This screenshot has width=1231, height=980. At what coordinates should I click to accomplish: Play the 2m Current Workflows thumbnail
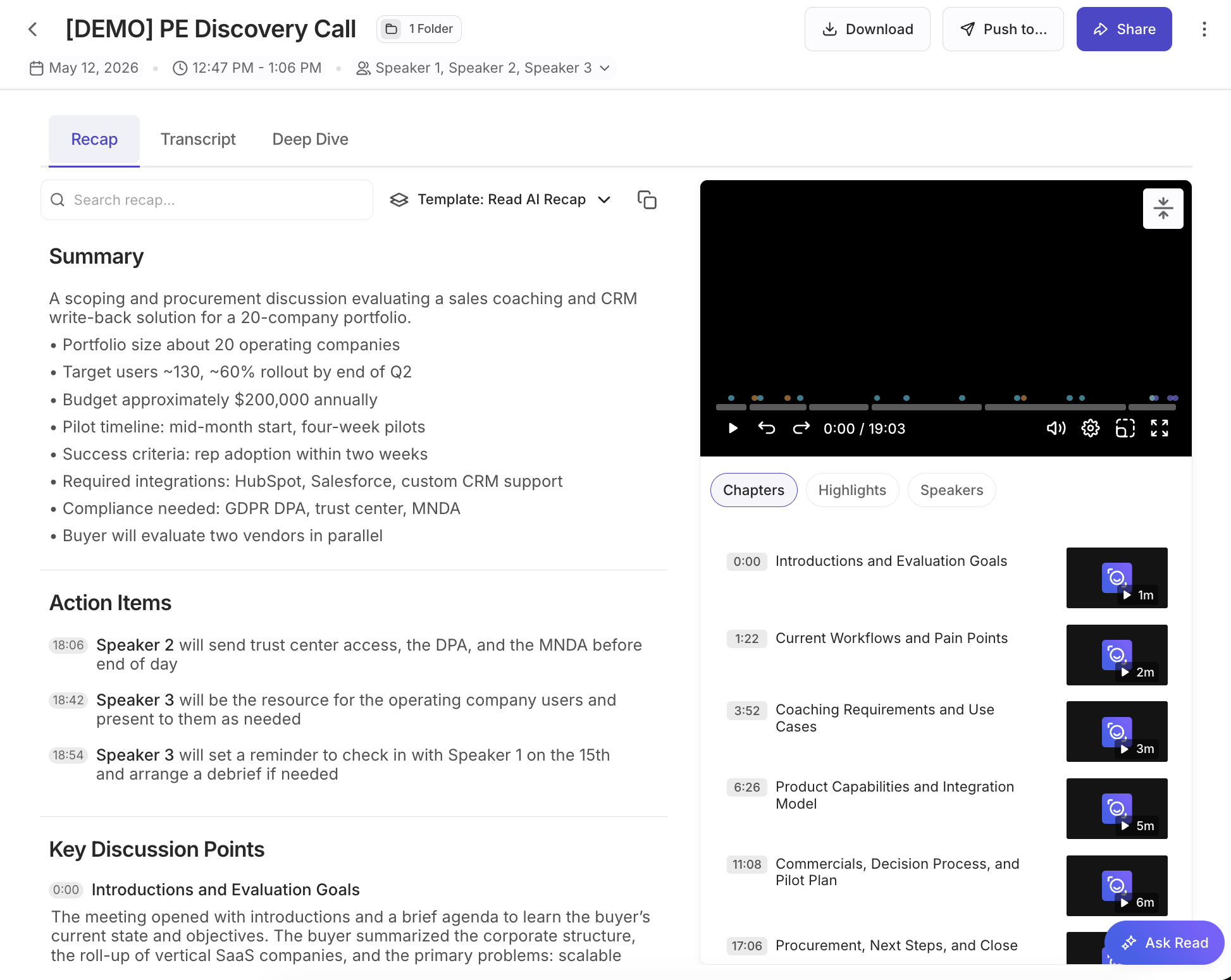1117,655
